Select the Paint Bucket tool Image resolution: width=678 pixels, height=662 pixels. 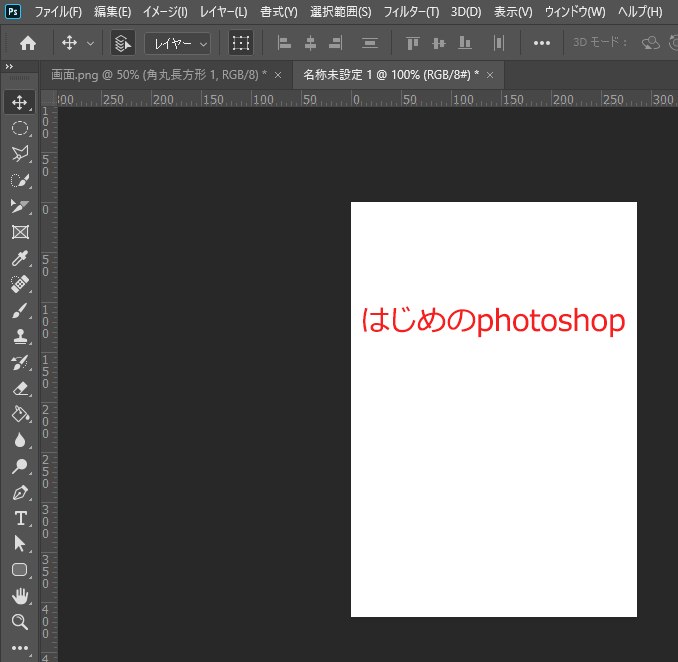pyautogui.click(x=20, y=414)
